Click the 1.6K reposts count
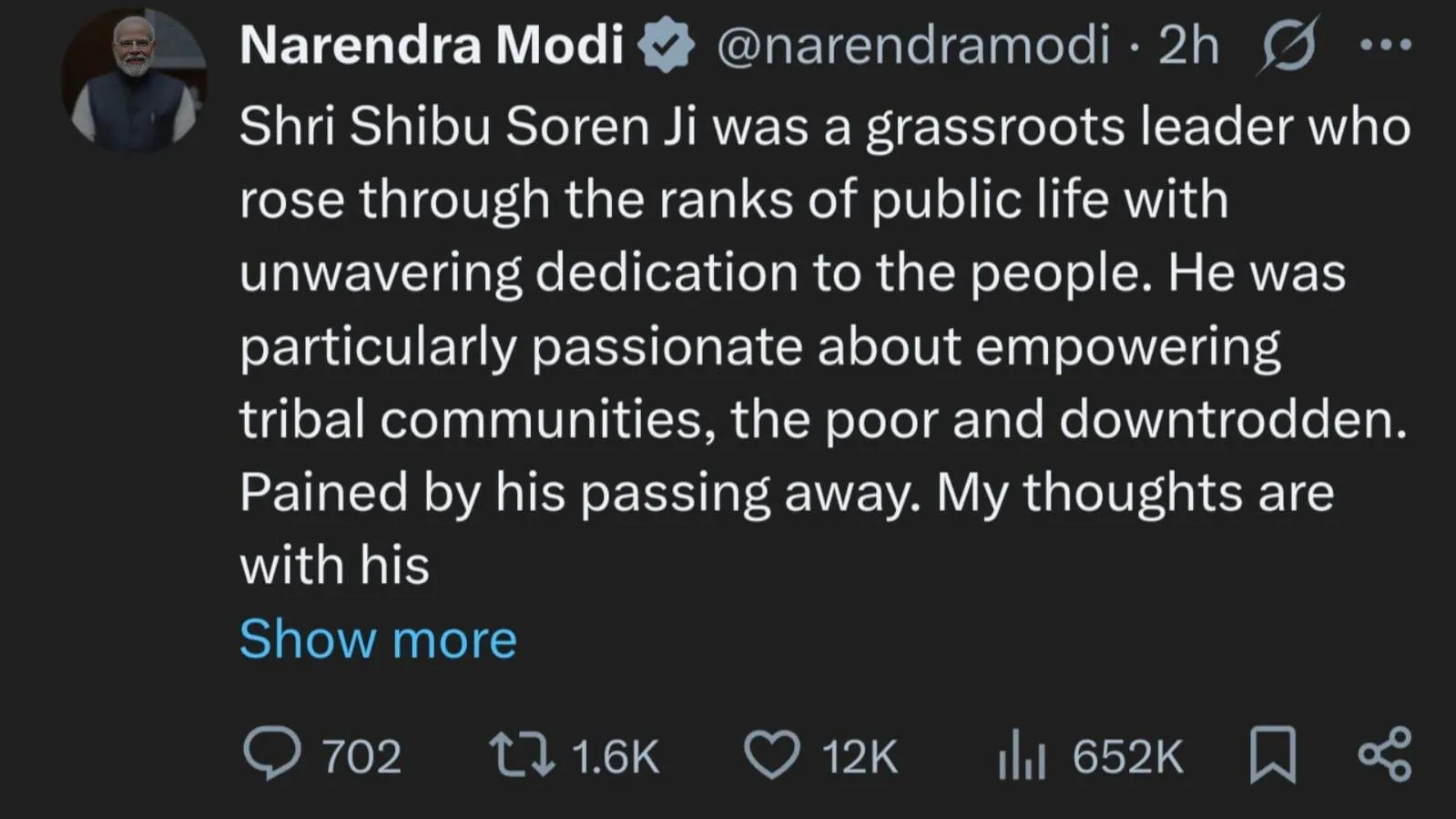Image resolution: width=1456 pixels, height=819 pixels. [615, 757]
